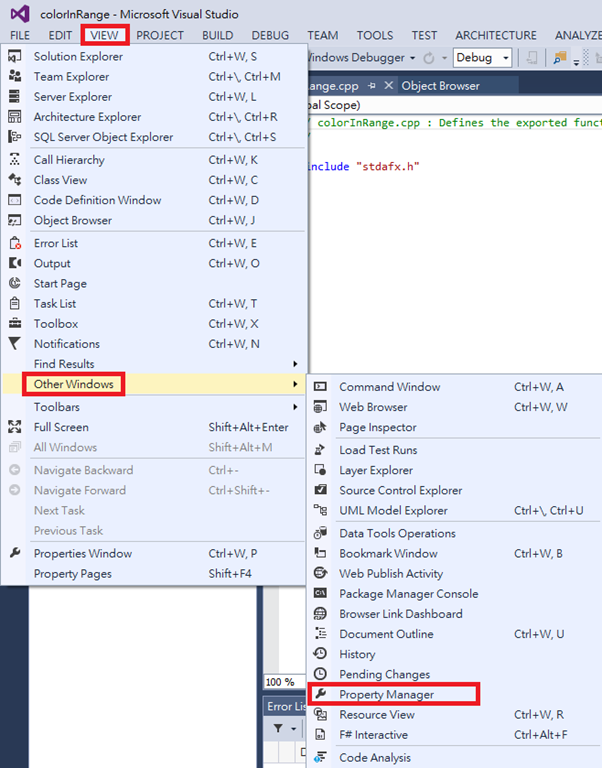The height and width of the screenshot is (768, 602).
Task: Select F# Interactive menu entry
Action: [x=454, y=735]
